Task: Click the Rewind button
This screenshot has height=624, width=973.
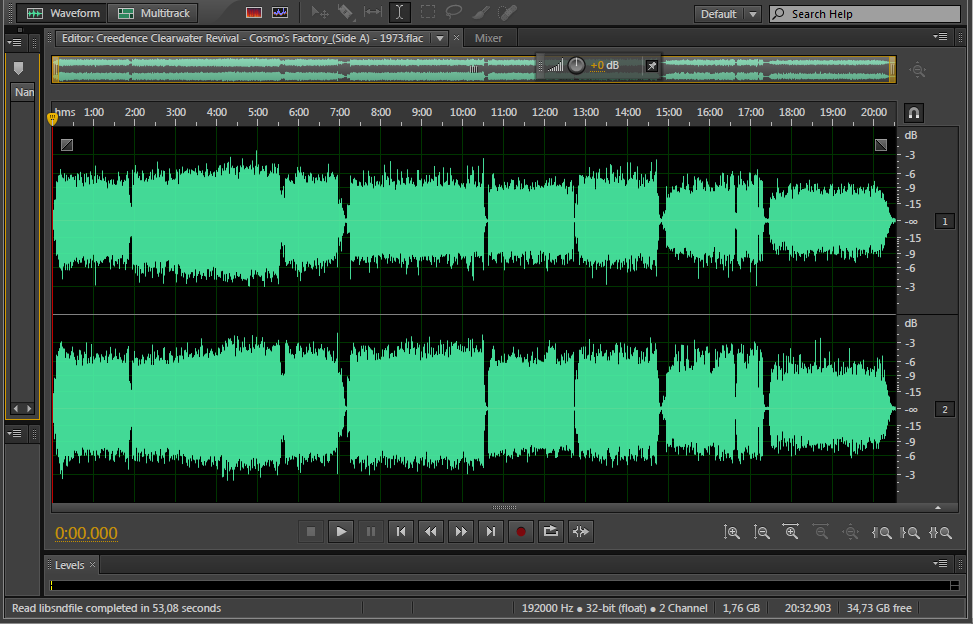Action: tap(431, 532)
